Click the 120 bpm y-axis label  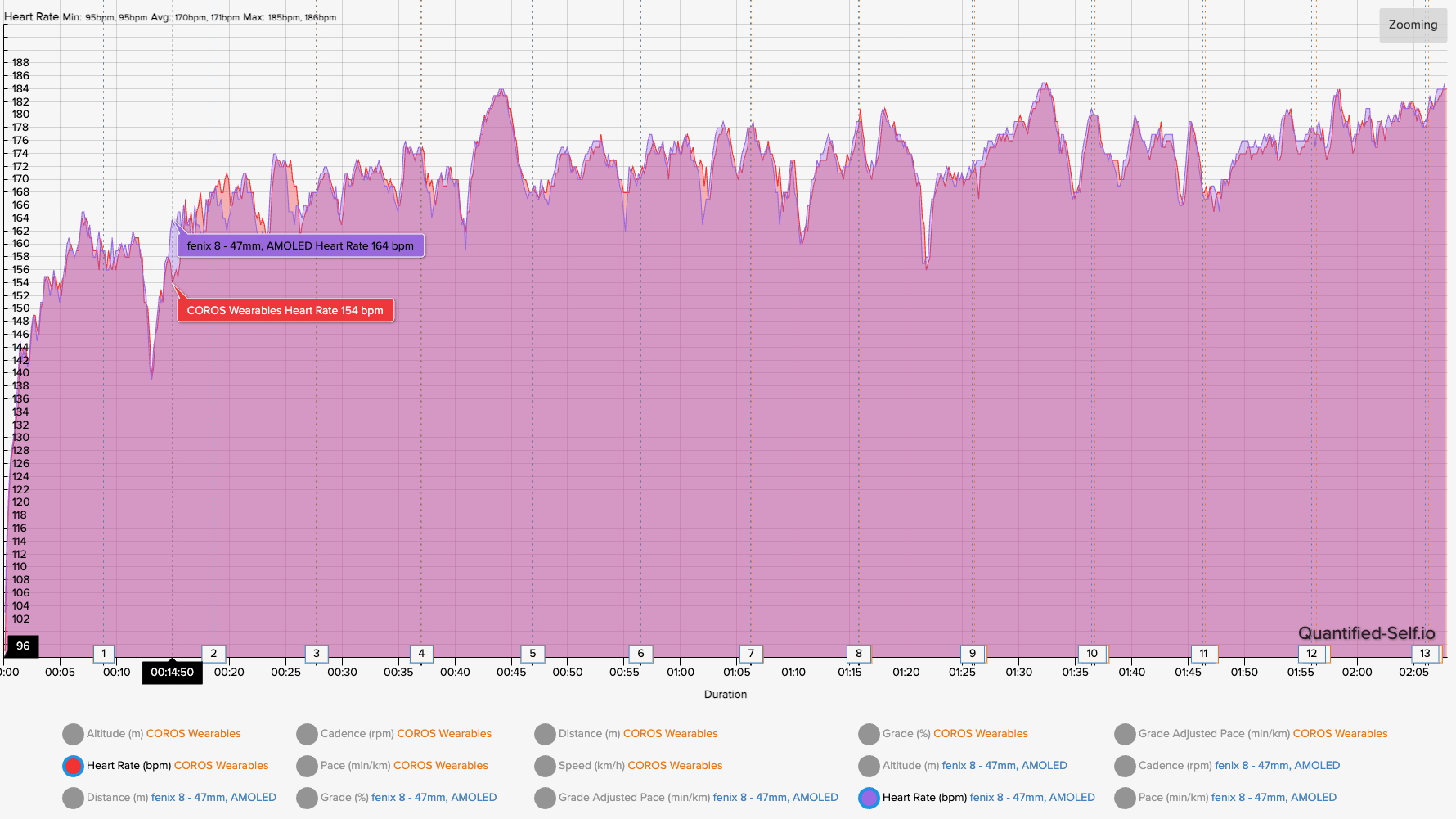click(x=20, y=502)
